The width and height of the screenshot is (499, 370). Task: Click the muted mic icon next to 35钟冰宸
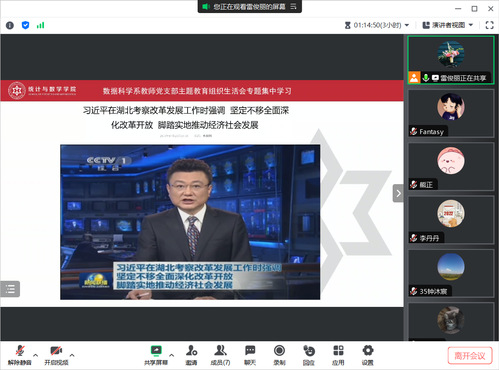coord(414,291)
